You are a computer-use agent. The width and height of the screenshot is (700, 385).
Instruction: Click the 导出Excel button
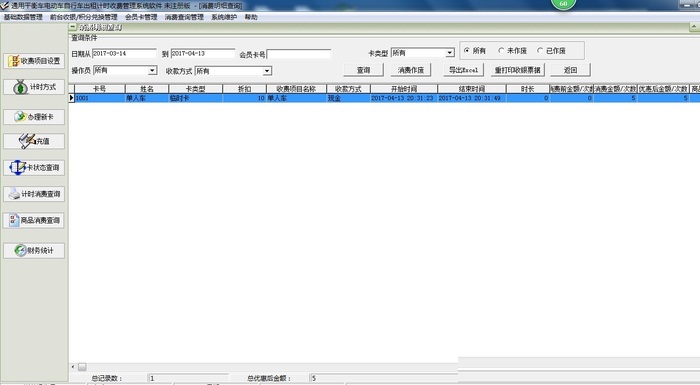tap(463, 70)
